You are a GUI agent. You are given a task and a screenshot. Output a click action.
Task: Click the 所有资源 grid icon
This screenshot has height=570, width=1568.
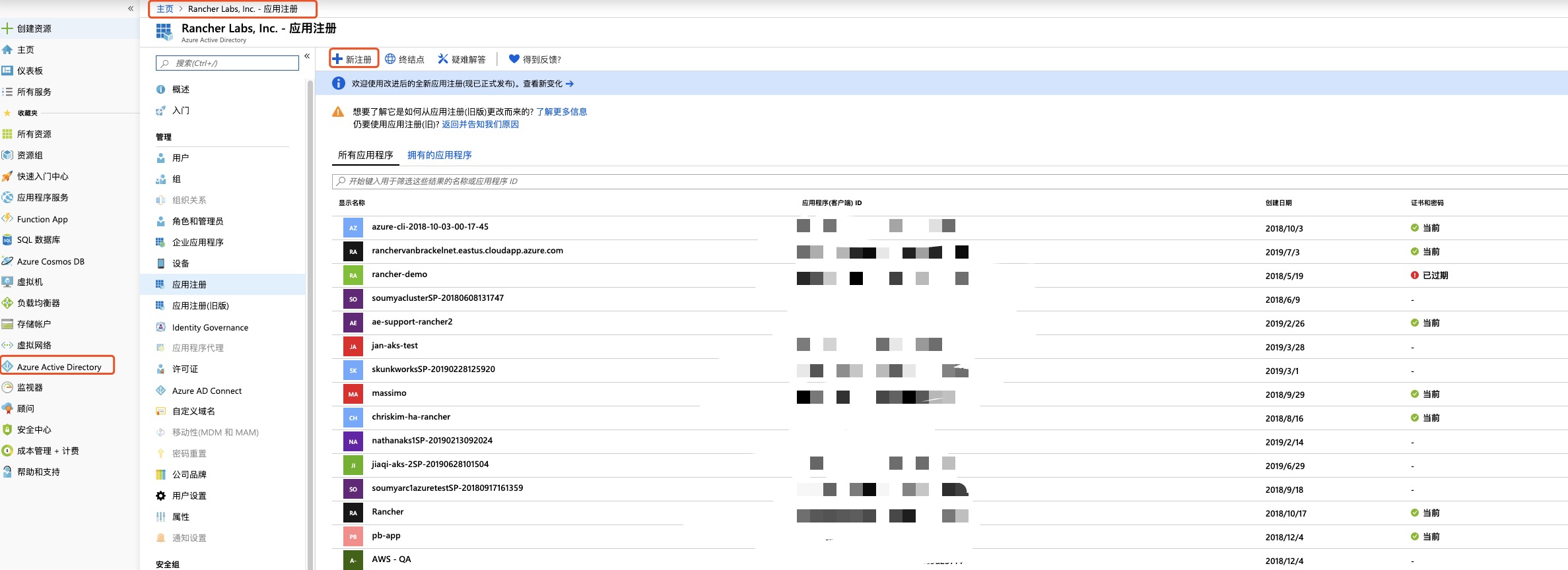7,134
